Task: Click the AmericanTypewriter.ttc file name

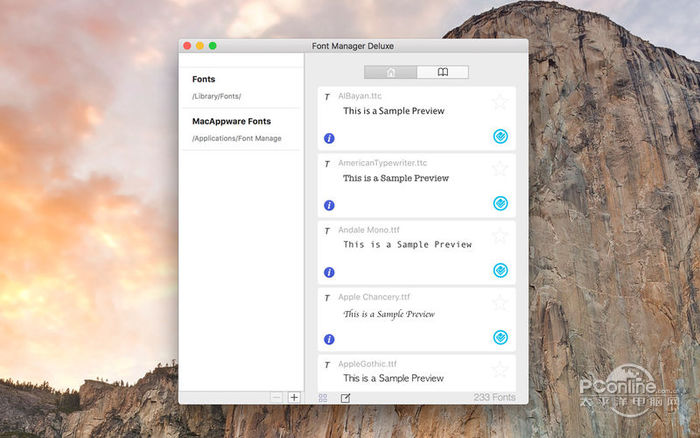Action: pyautogui.click(x=383, y=163)
